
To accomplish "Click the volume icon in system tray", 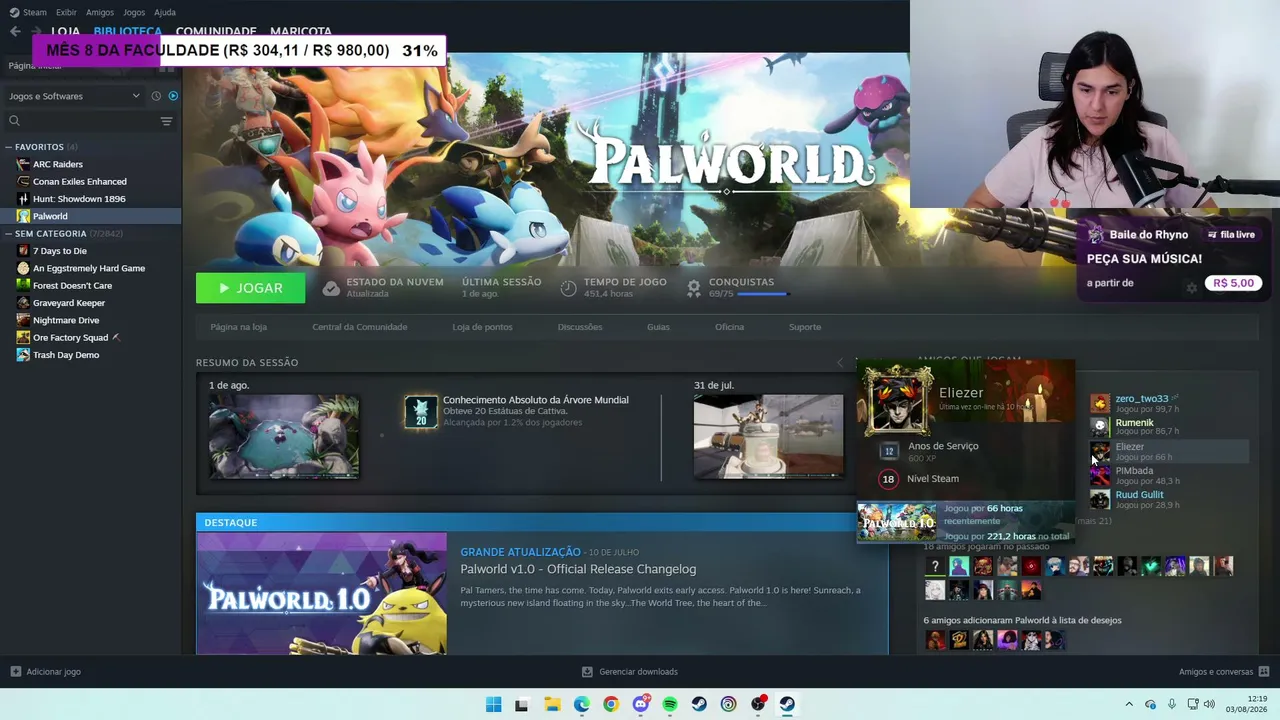I will click(1209, 704).
